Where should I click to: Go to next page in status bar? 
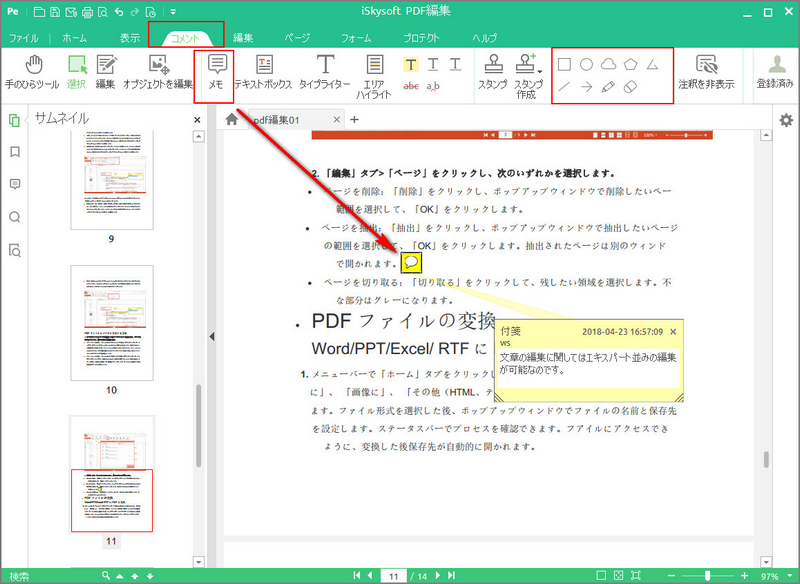point(438,575)
